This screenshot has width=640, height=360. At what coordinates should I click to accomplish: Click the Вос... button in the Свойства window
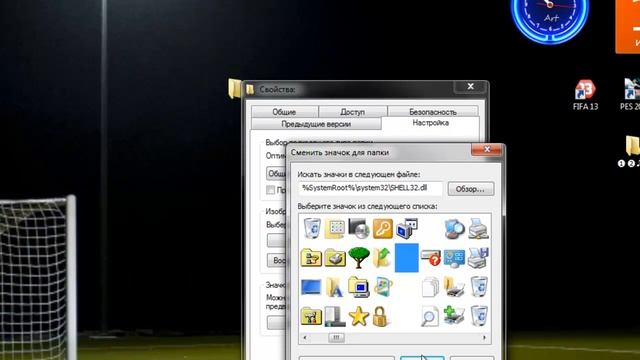click(x=277, y=260)
